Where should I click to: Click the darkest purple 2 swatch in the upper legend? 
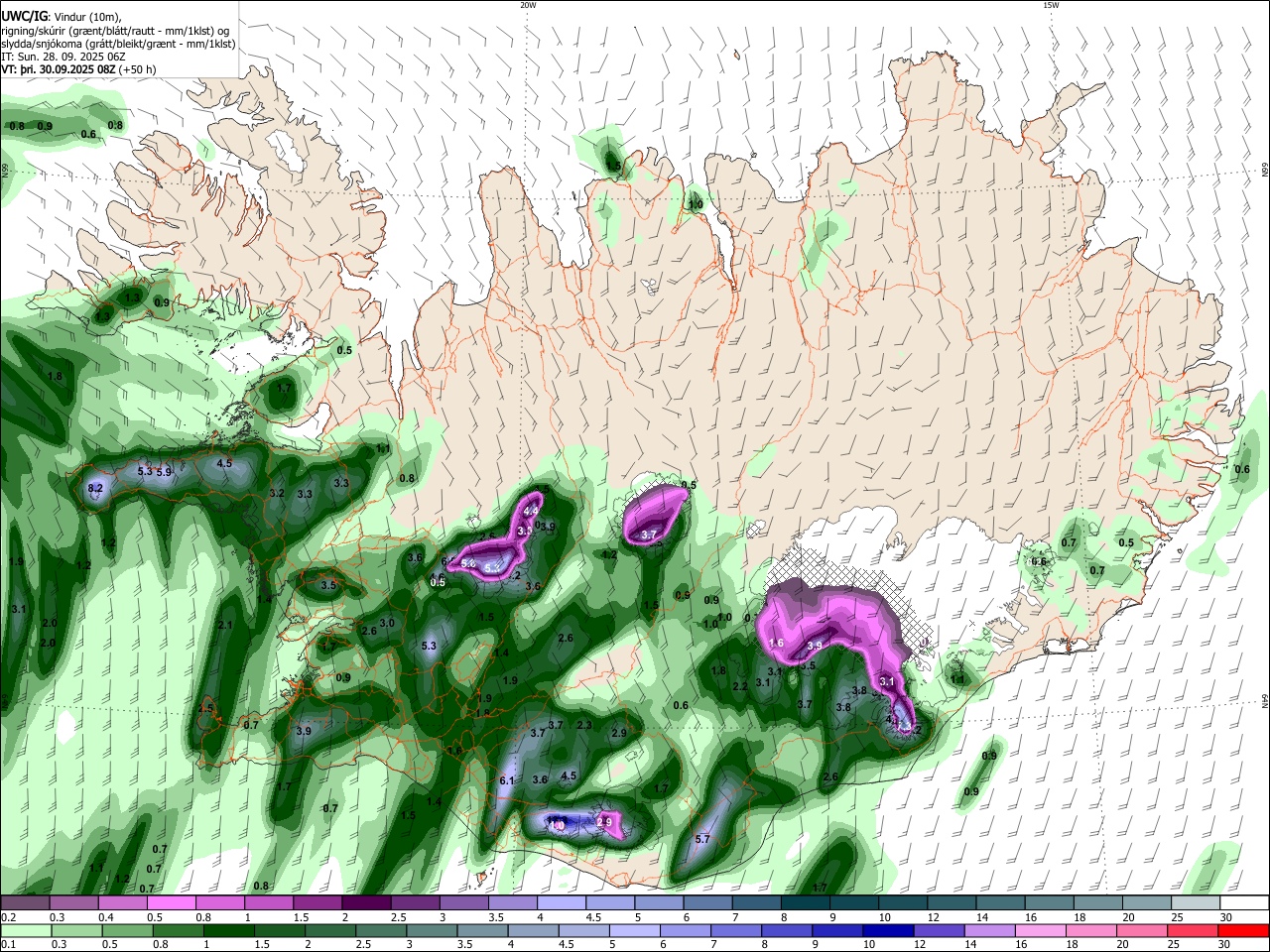click(366, 902)
